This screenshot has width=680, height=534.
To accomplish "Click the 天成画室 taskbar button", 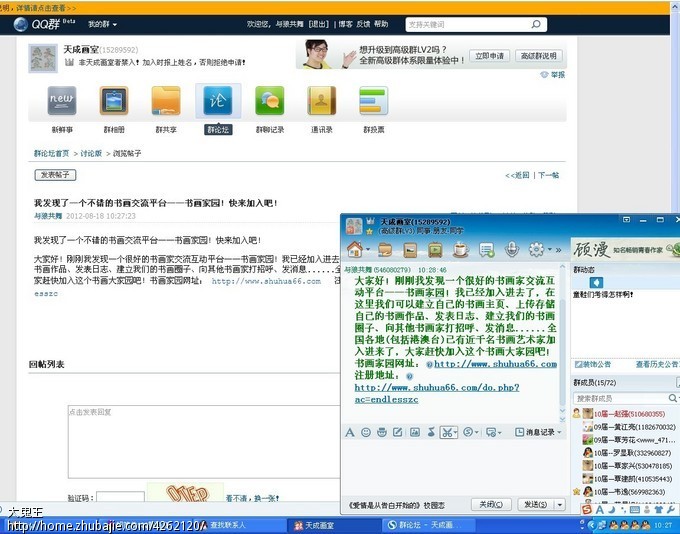I will tap(334, 525).
